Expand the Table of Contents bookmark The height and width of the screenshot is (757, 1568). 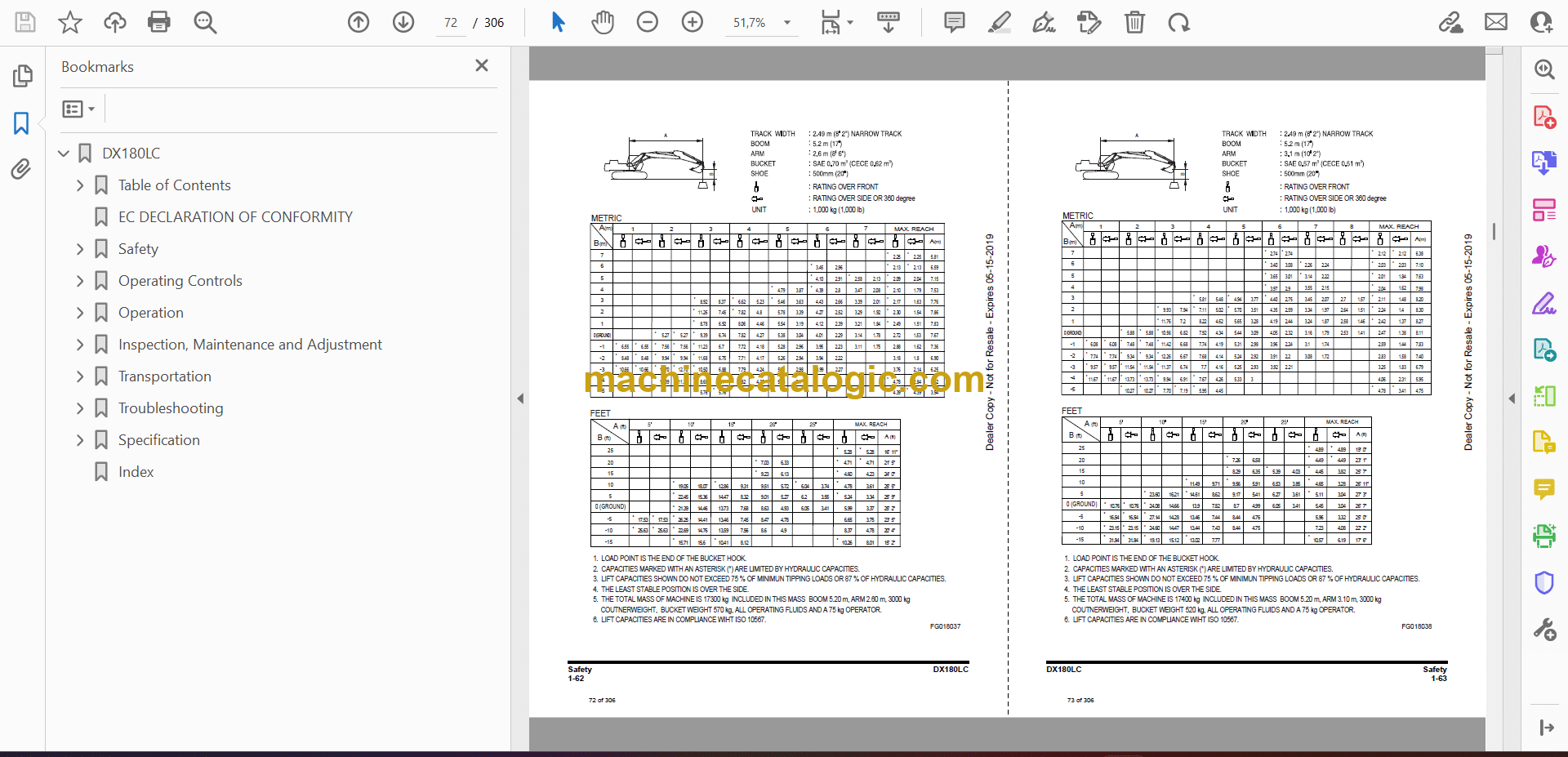[80, 185]
